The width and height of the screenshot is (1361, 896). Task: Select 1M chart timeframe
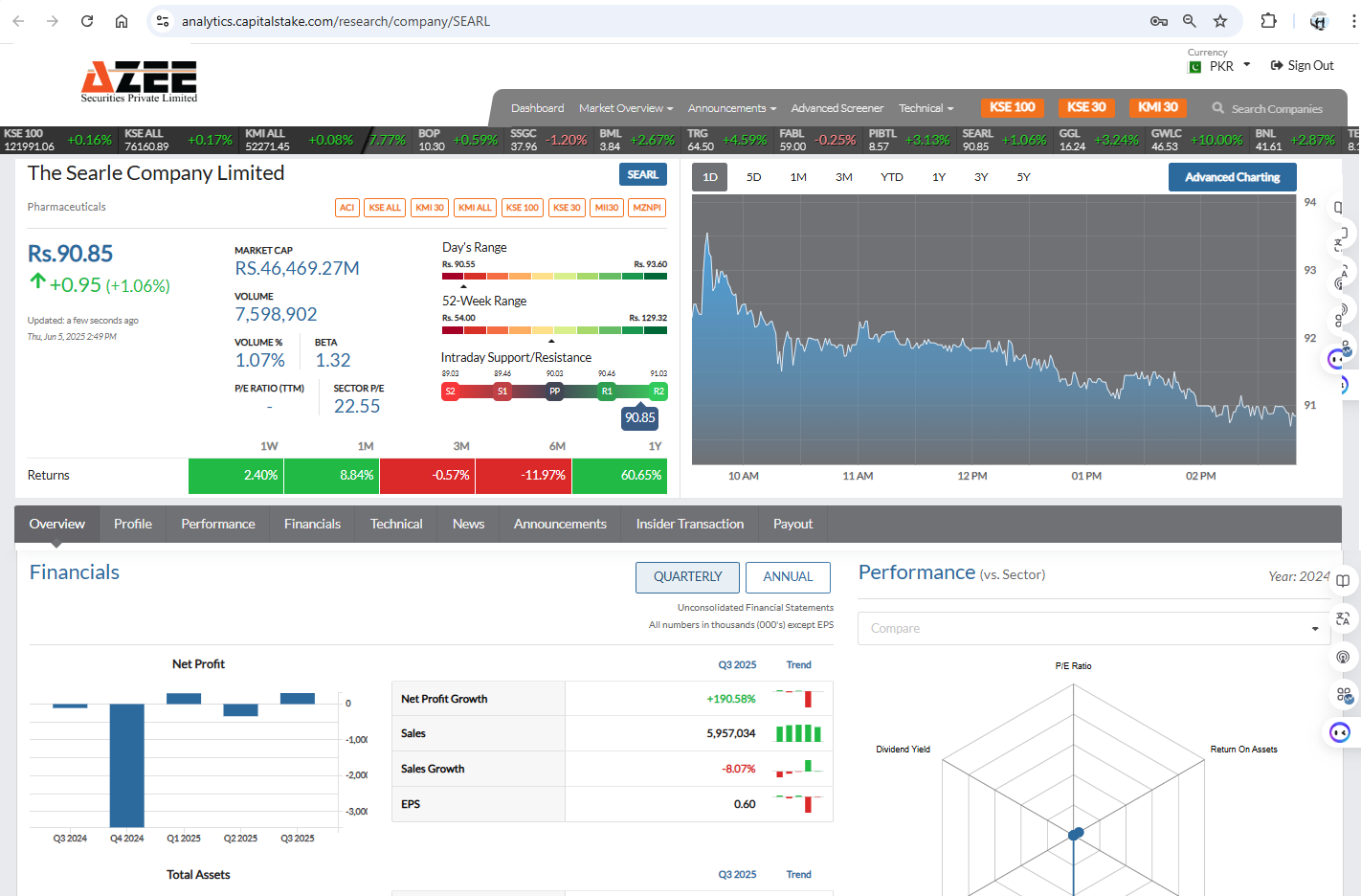(798, 177)
